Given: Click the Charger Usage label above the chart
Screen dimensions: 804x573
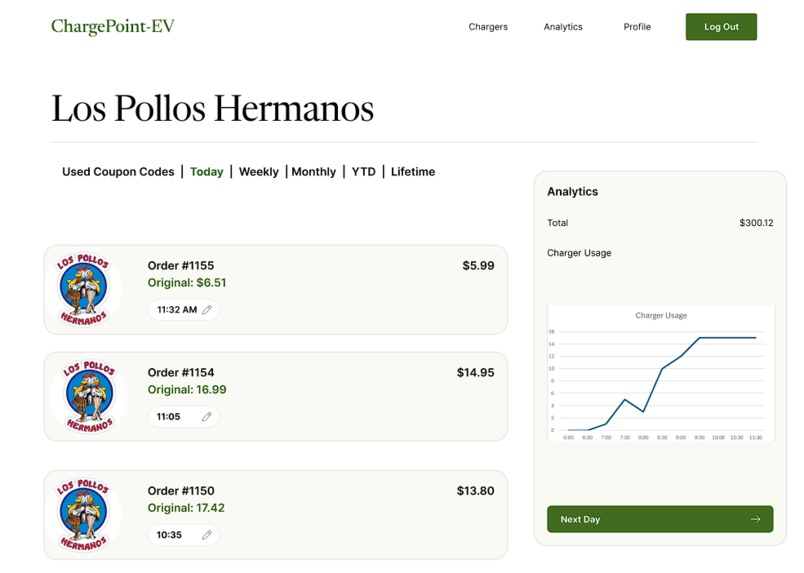Looking at the screenshot, I should pos(579,253).
